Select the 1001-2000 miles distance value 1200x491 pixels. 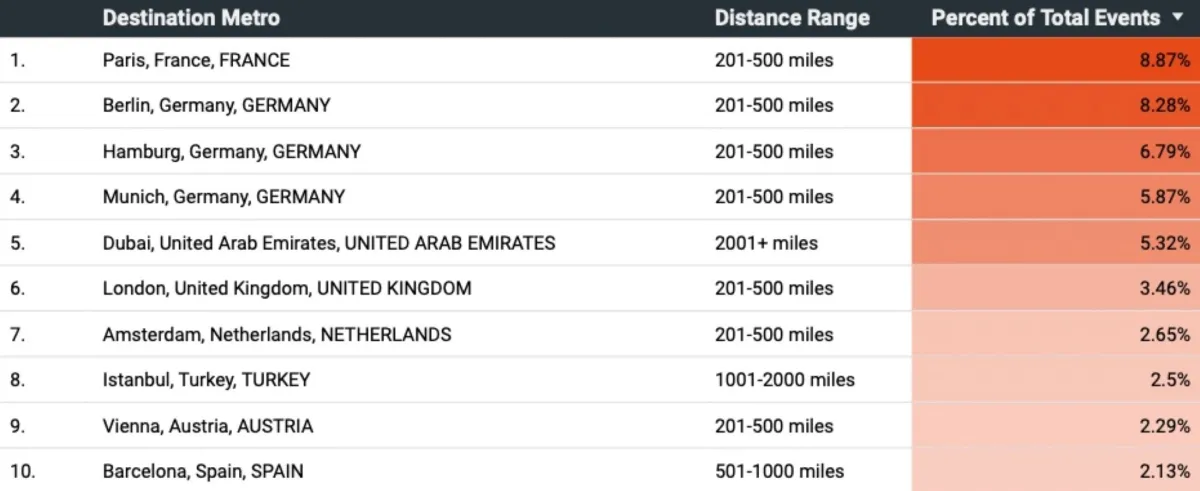(784, 380)
